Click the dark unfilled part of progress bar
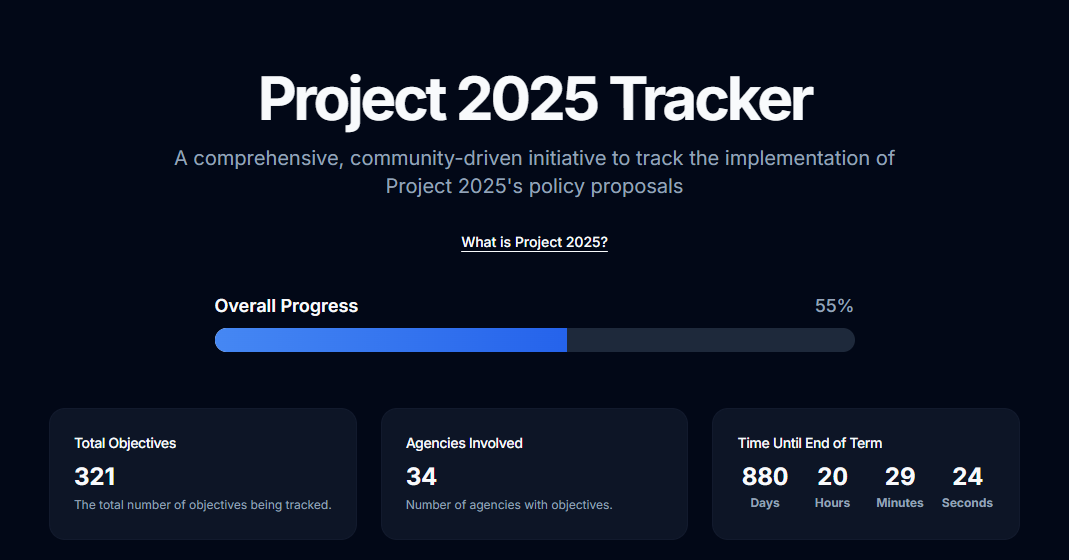 (710, 340)
